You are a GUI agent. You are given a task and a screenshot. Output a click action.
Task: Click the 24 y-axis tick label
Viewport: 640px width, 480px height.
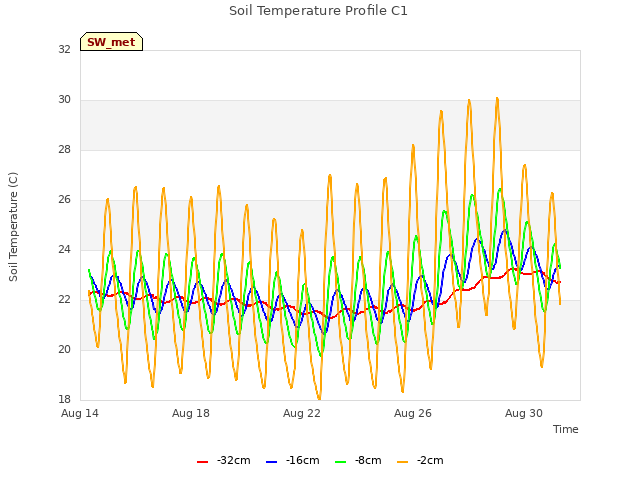point(64,249)
